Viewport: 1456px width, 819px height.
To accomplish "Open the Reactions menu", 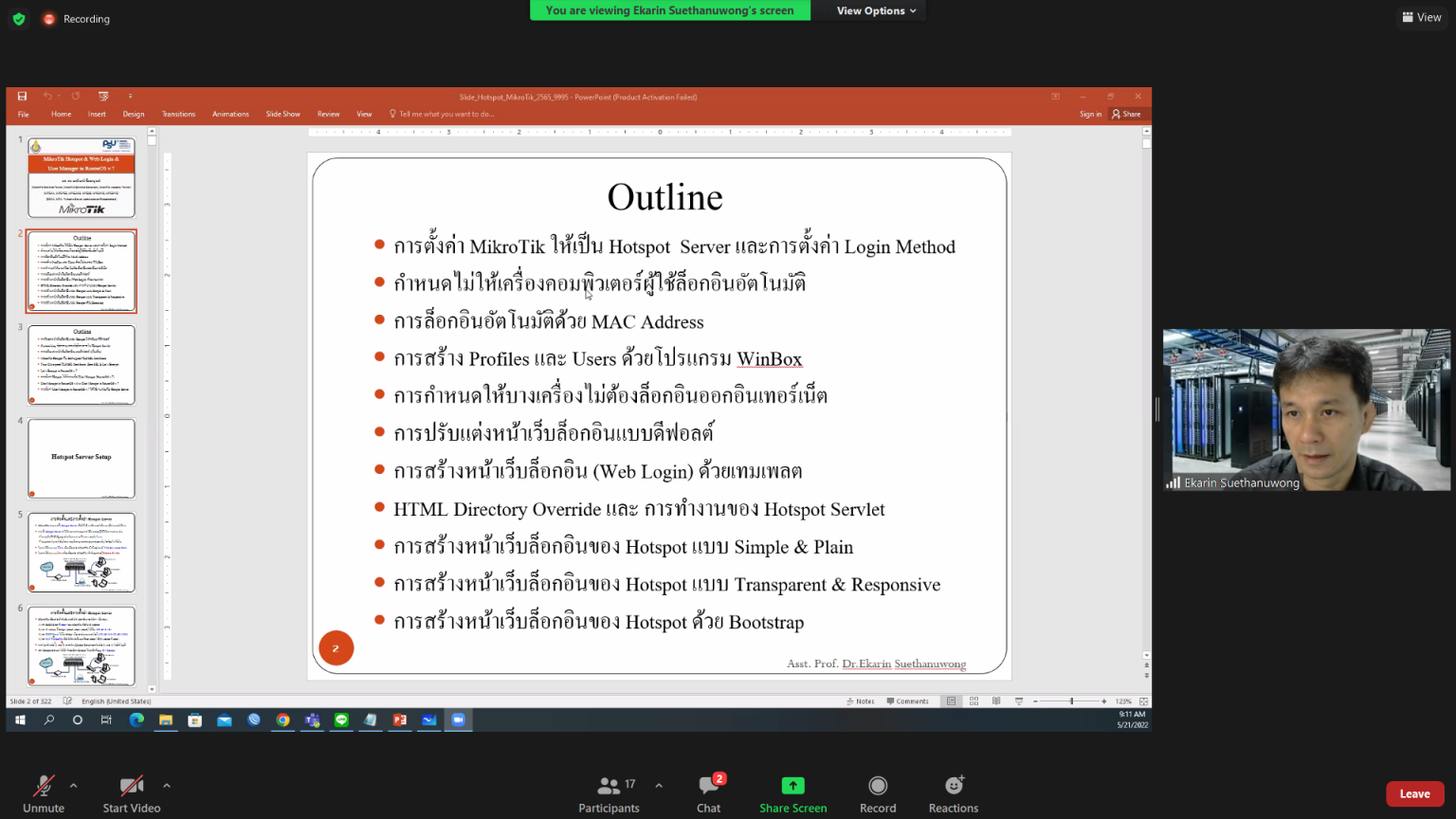I will 954,786.
